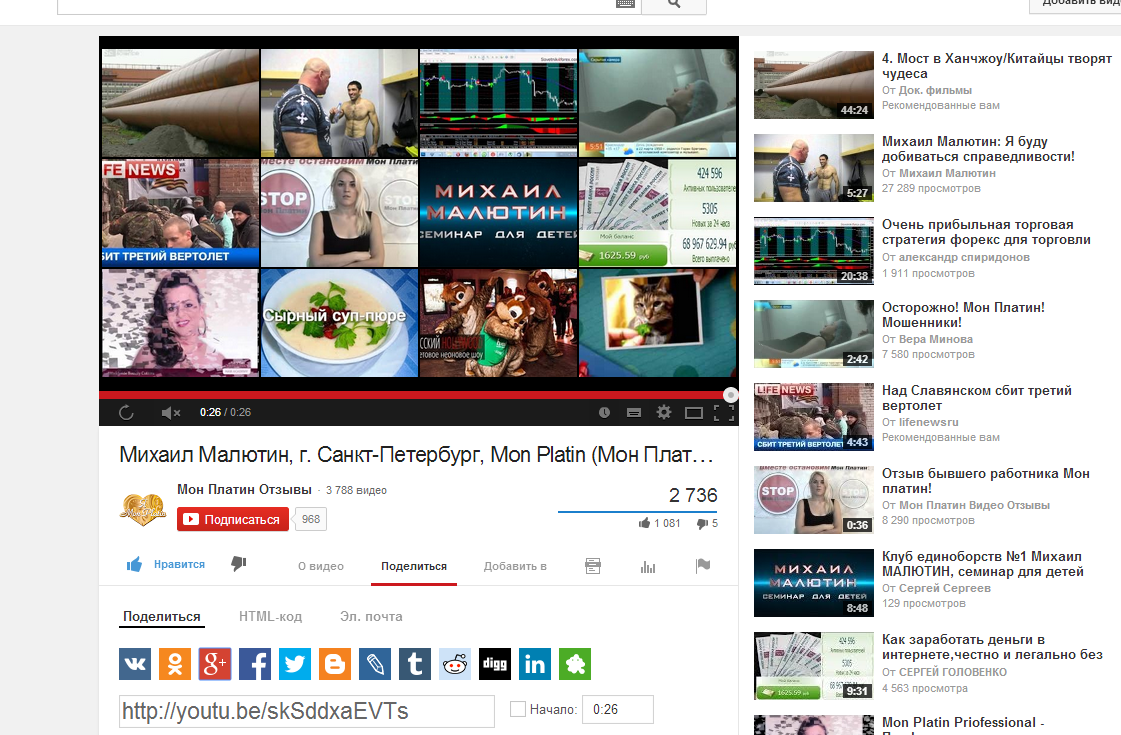The image size is (1121, 735).
Task: Share on Reddit icon
Action: 455,664
